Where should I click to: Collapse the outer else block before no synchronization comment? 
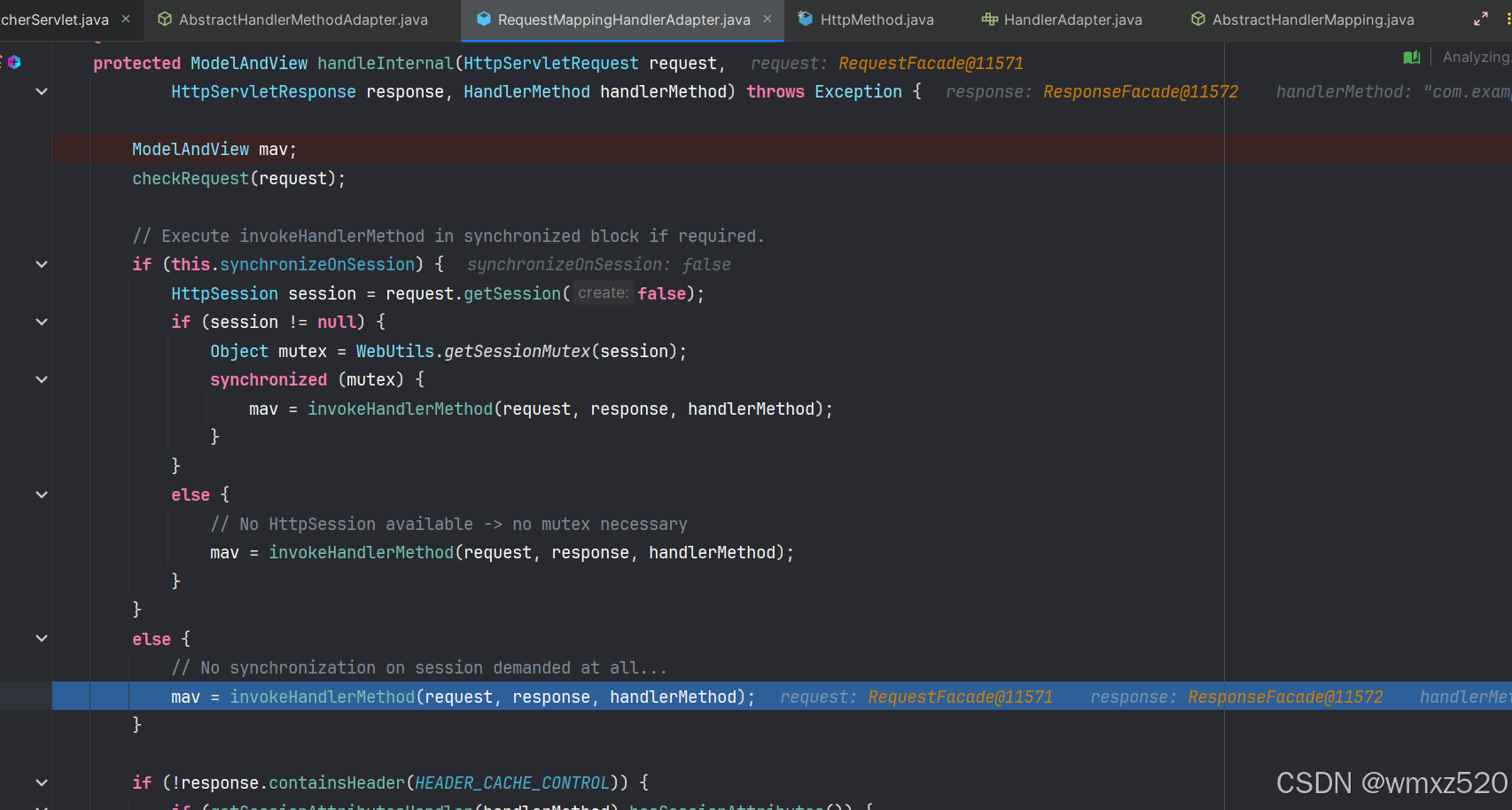coord(42,638)
